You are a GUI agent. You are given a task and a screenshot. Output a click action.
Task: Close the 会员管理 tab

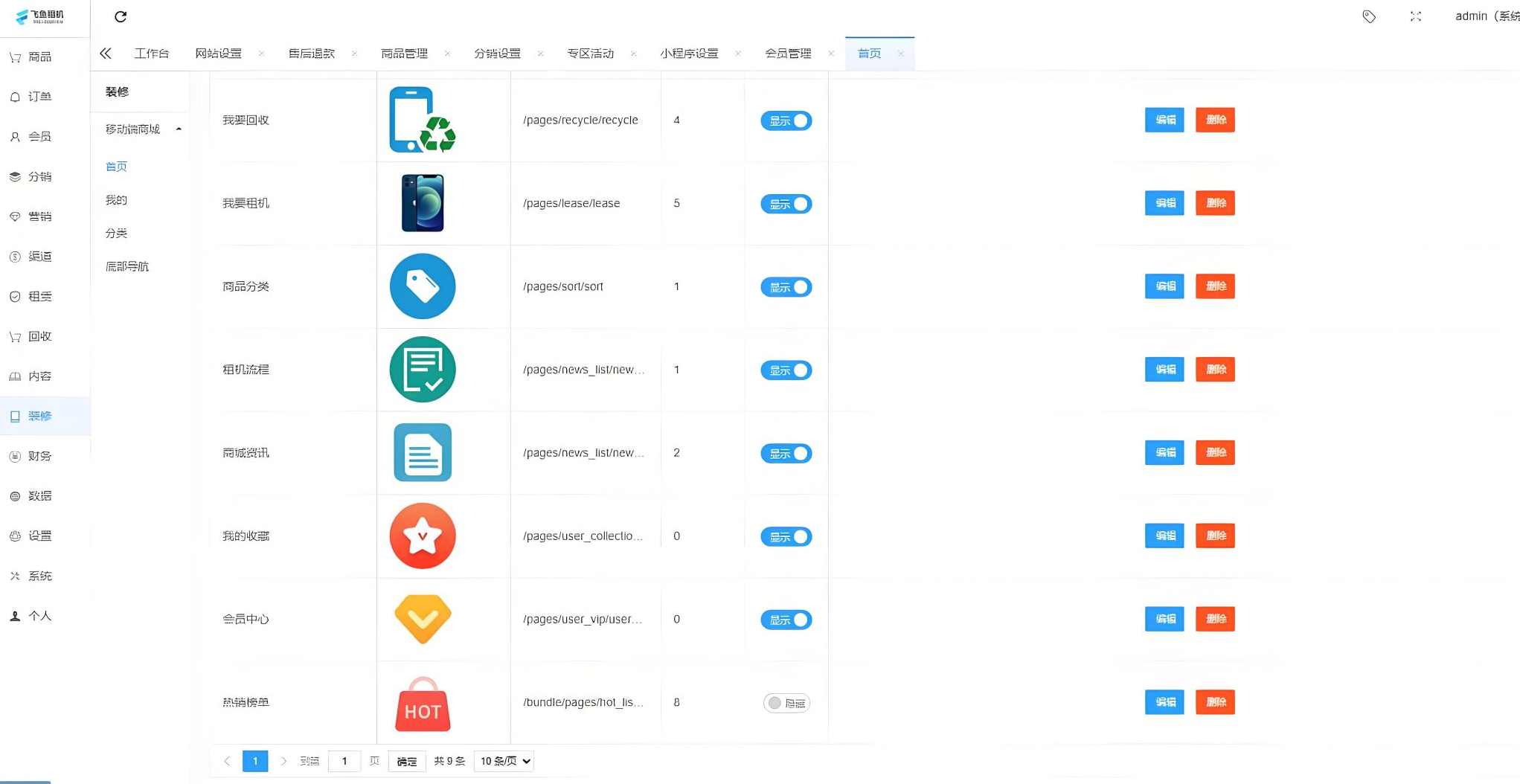(x=831, y=53)
